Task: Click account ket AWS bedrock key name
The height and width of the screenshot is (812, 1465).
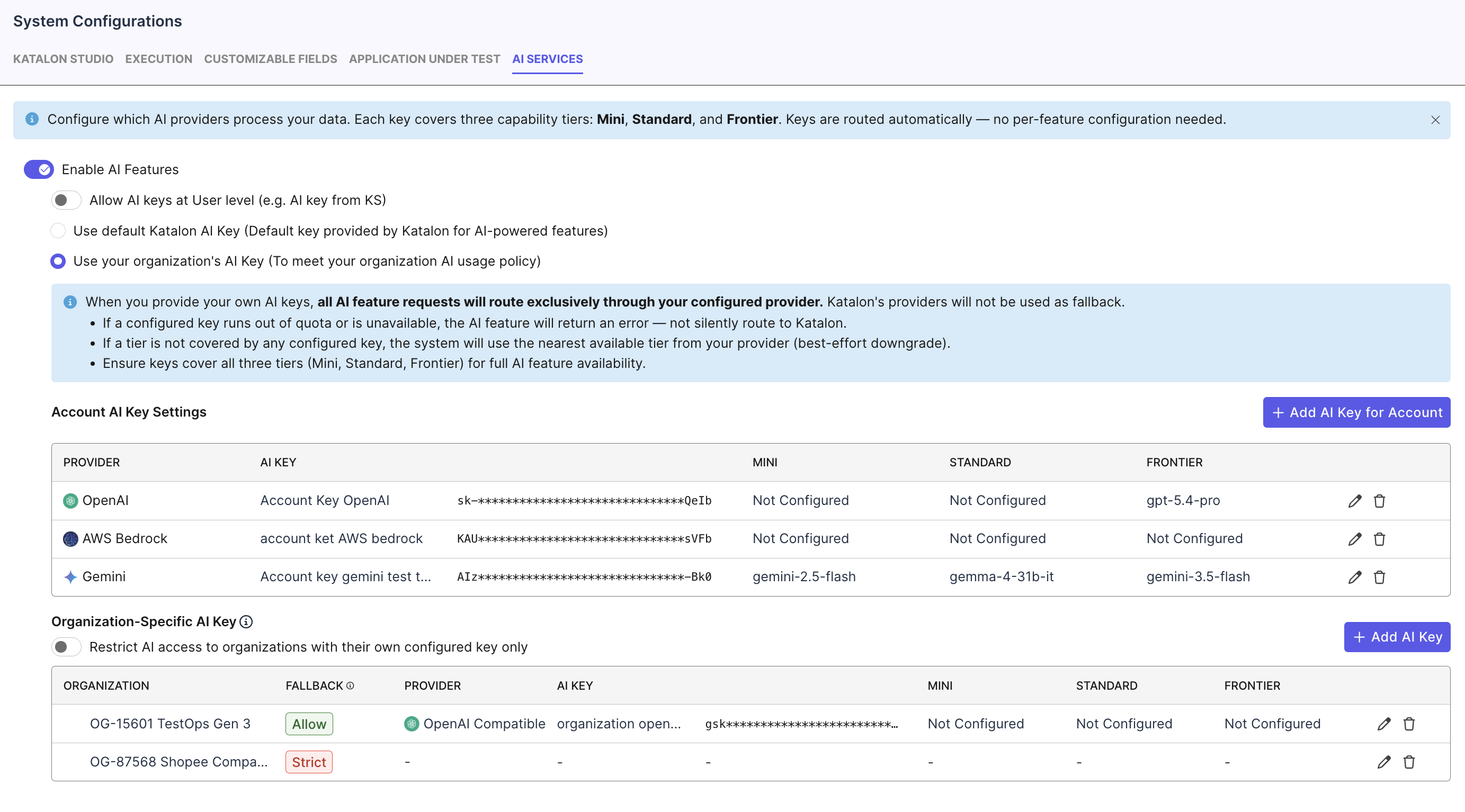Action: pos(341,539)
